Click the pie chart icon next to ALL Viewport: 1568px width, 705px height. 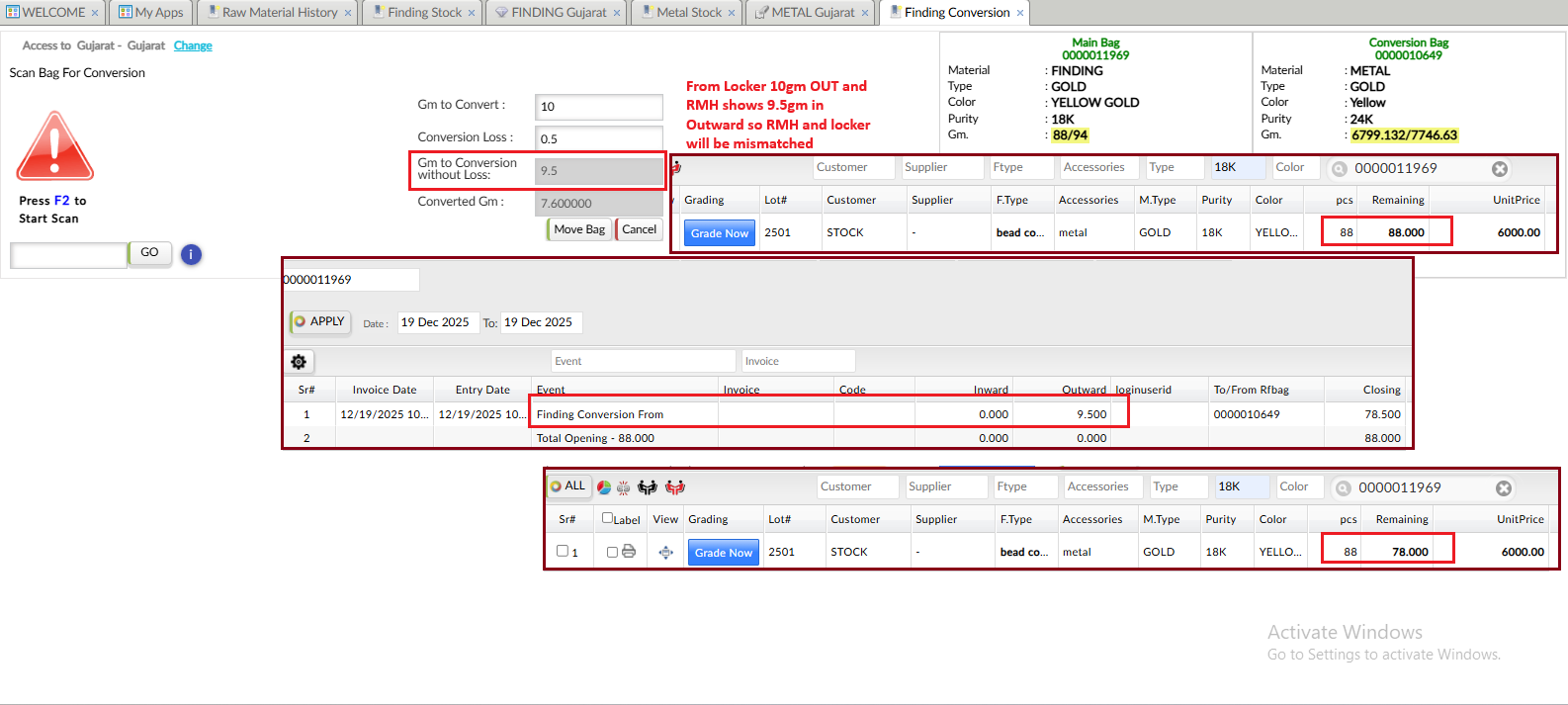[x=604, y=487]
